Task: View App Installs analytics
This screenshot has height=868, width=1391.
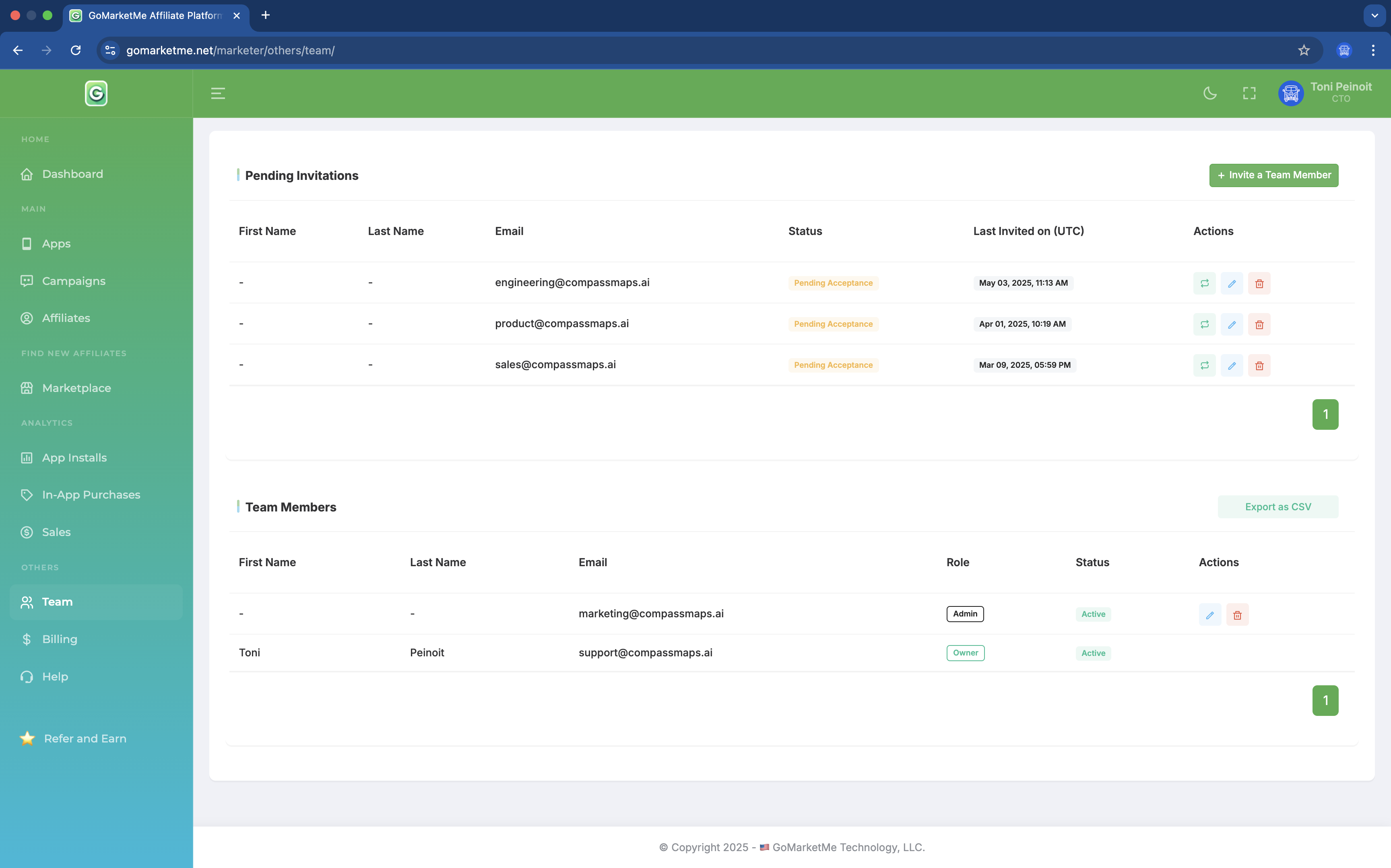Action: pos(96,458)
